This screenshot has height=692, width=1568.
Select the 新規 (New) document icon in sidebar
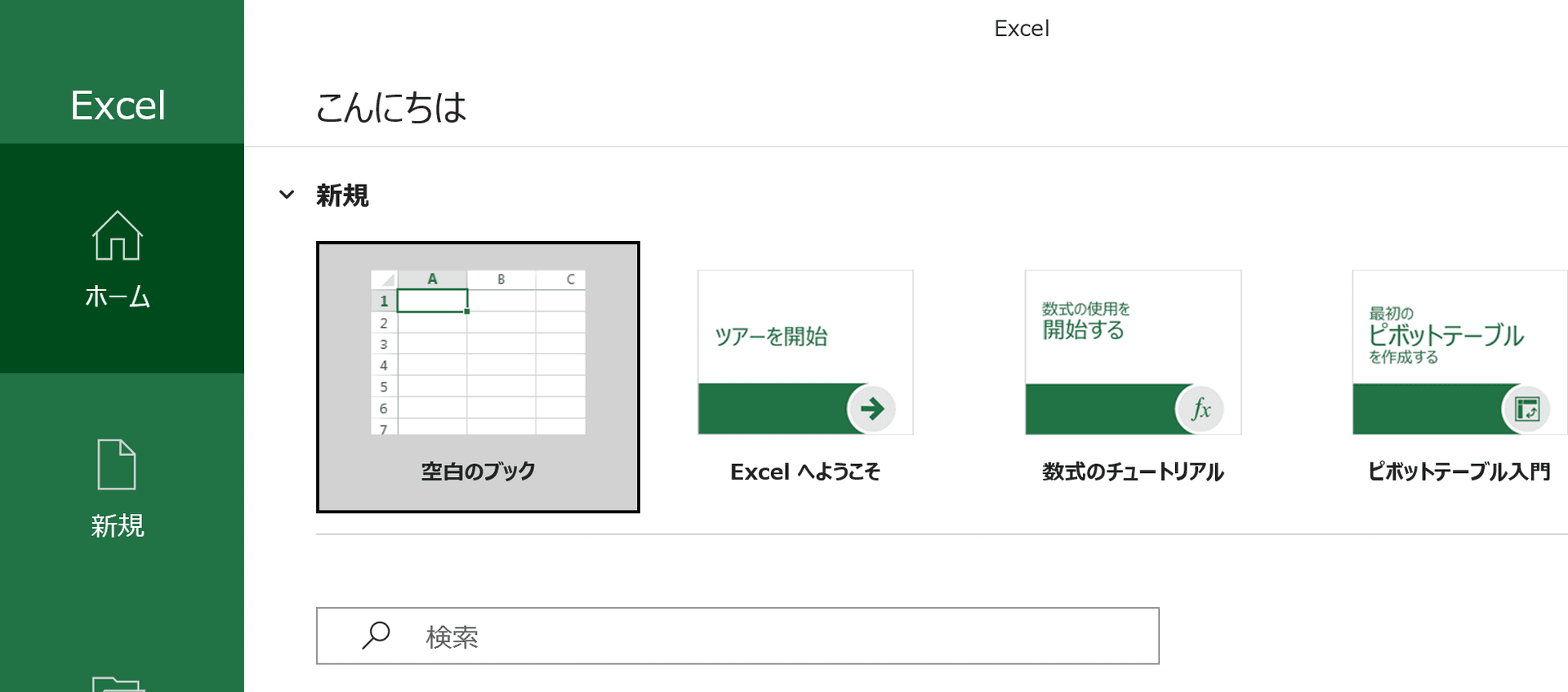click(x=117, y=464)
